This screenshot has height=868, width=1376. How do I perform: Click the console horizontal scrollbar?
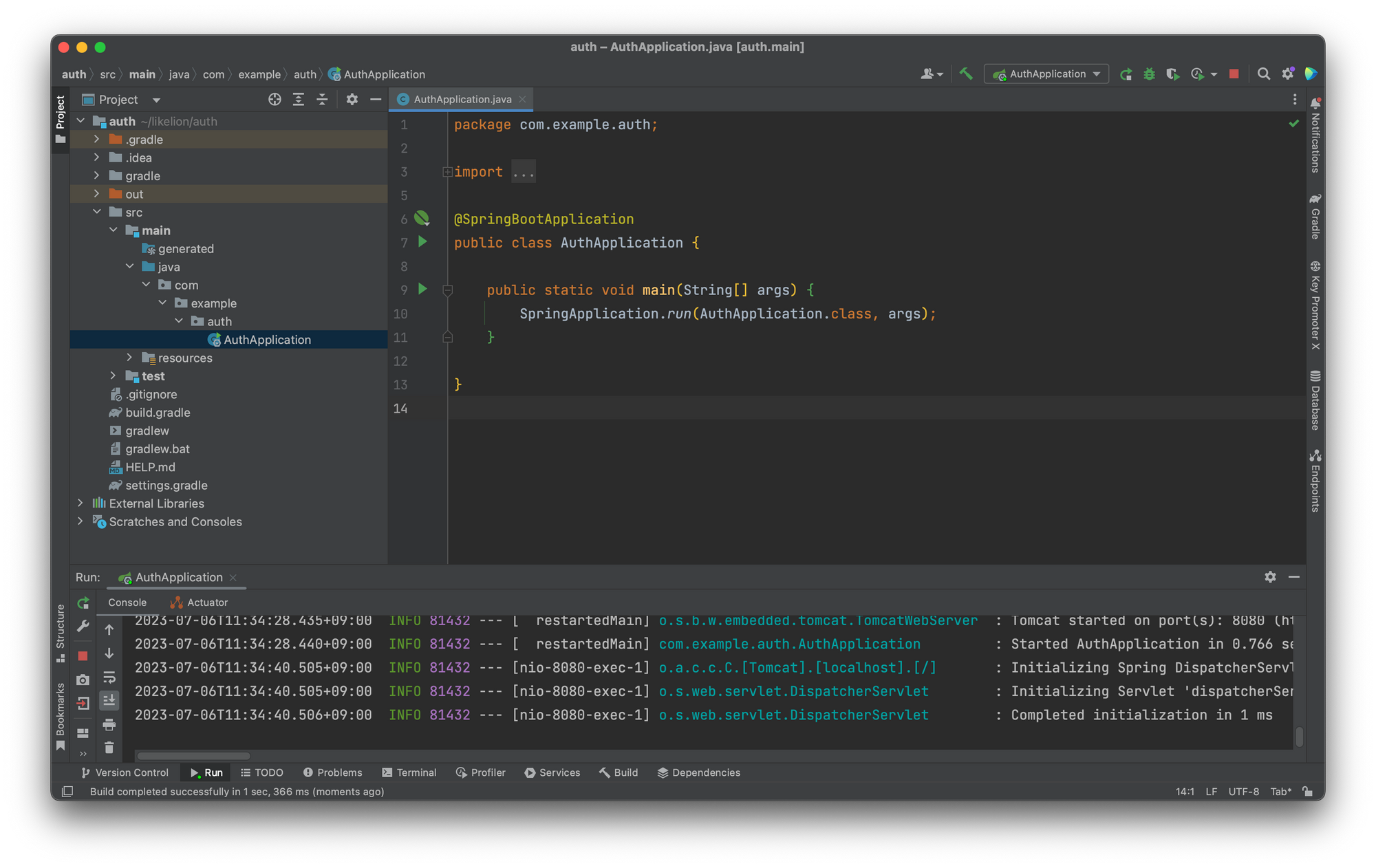pos(193,755)
